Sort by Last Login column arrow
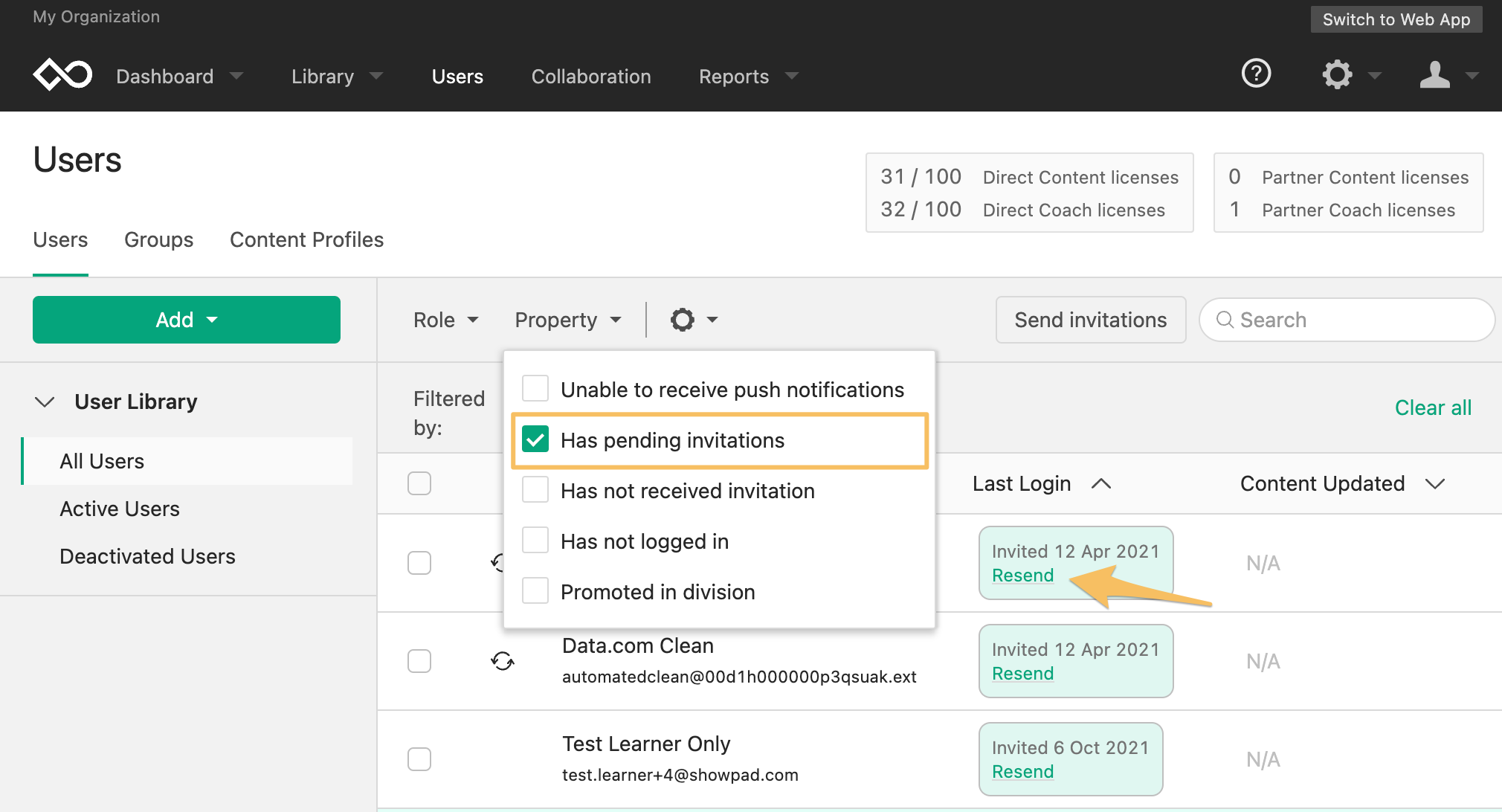The image size is (1502, 812). (x=1101, y=484)
